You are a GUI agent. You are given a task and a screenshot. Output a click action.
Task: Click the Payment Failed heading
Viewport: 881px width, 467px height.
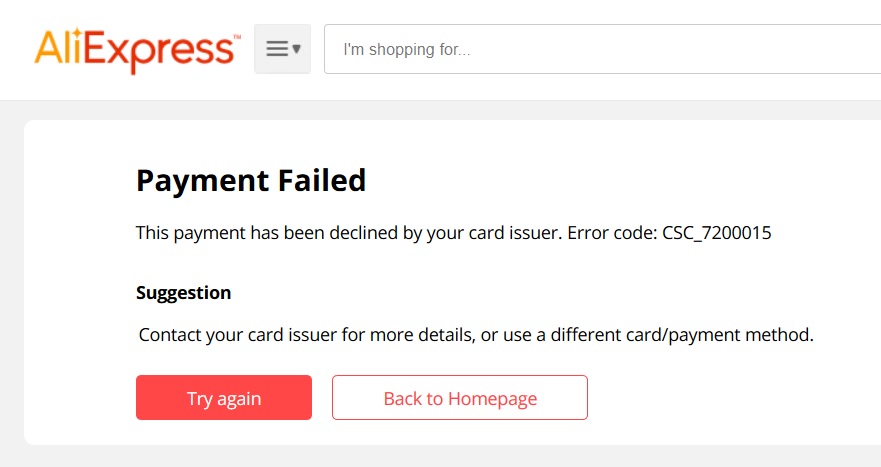(x=251, y=181)
